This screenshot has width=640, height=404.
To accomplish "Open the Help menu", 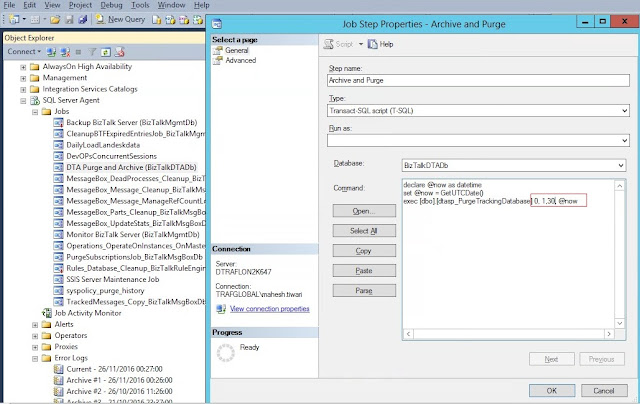I will (x=202, y=5).
